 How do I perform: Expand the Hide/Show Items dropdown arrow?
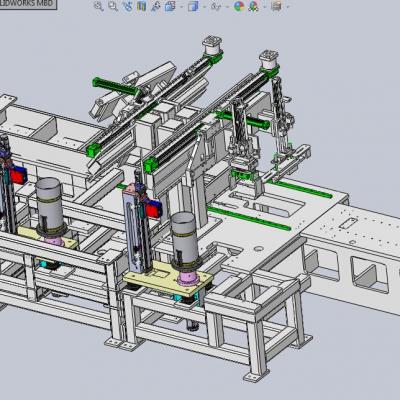pyautogui.click(x=227, y=7)
